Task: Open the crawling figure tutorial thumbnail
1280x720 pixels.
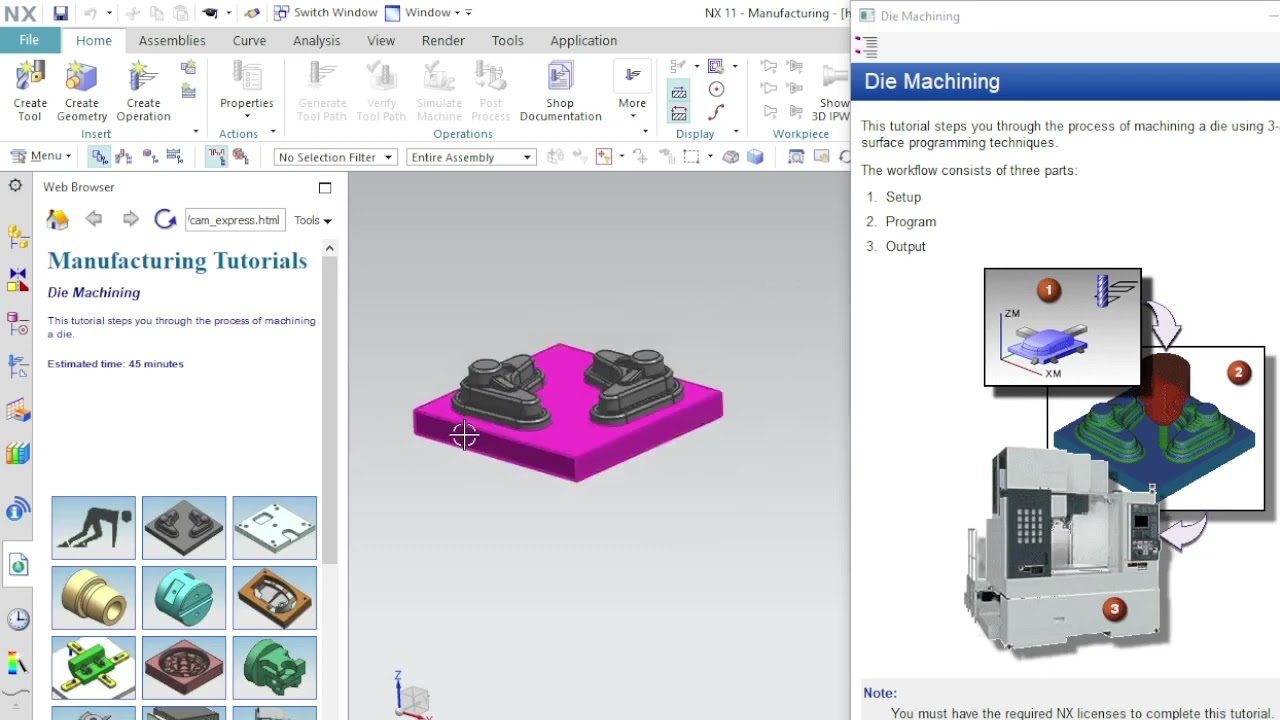Action: pos(93,527)
